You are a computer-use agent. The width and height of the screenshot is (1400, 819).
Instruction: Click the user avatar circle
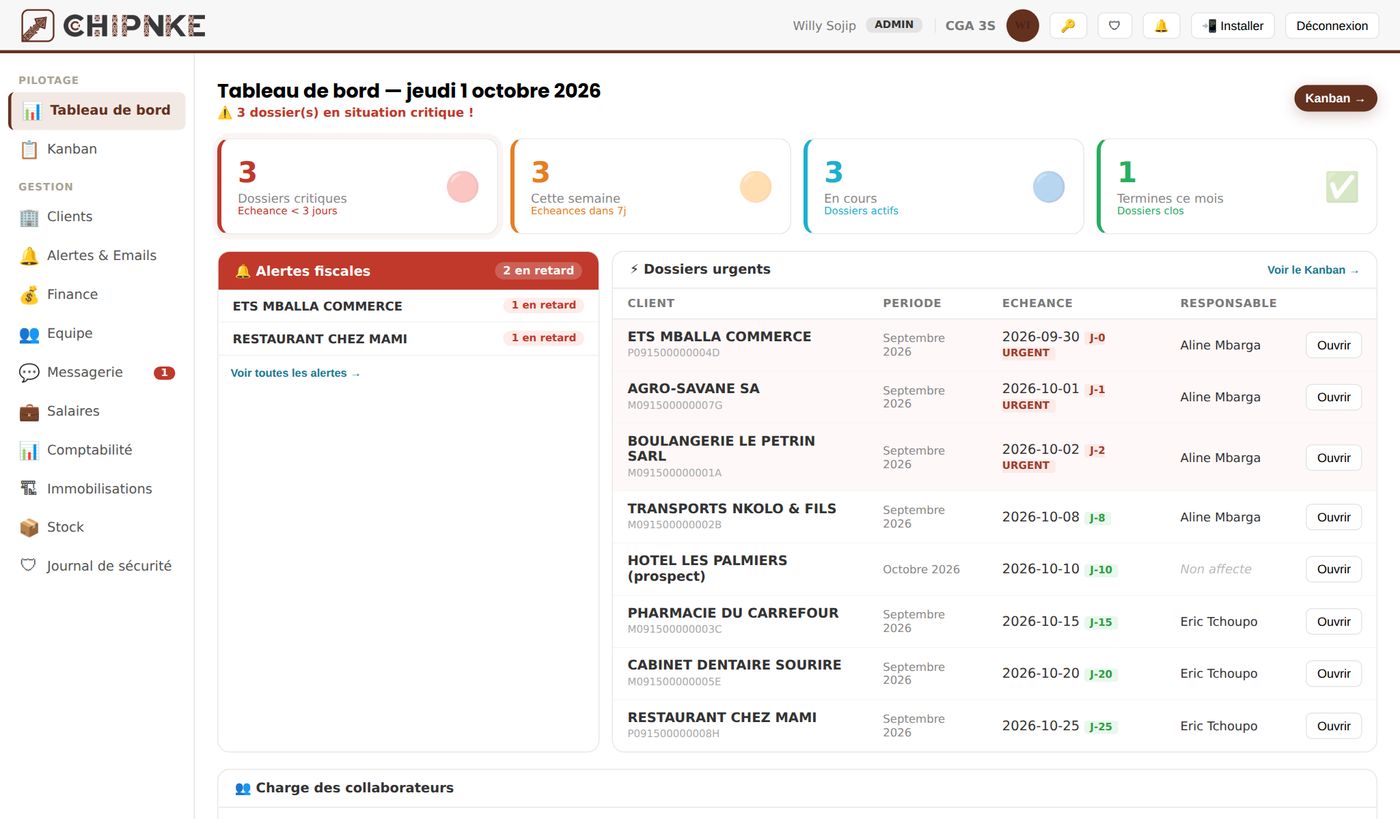[1022, 26]
